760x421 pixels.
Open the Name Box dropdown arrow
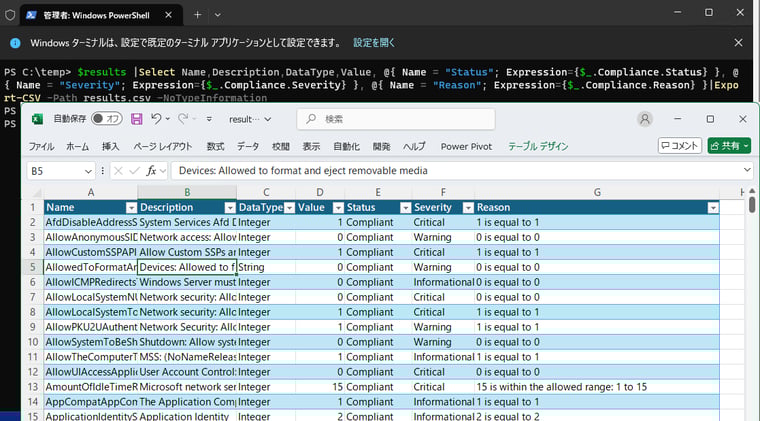pyautogui.click(x=88, y=171)
